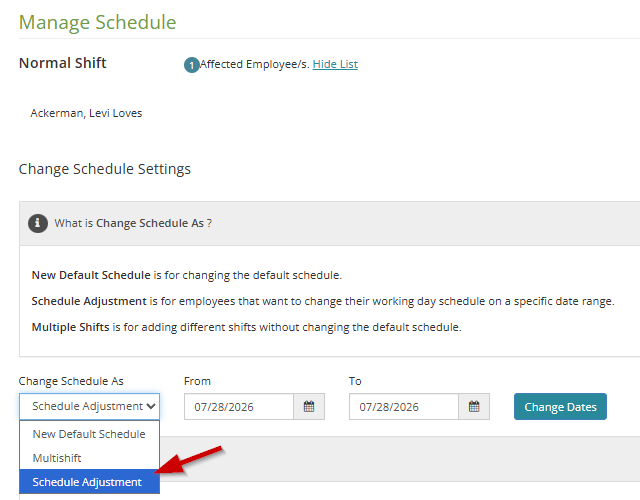The width and height of the screenshot is (640, 500).
Task: Click the To date input field
Action: pyautogui.click(x=404, y=407)
